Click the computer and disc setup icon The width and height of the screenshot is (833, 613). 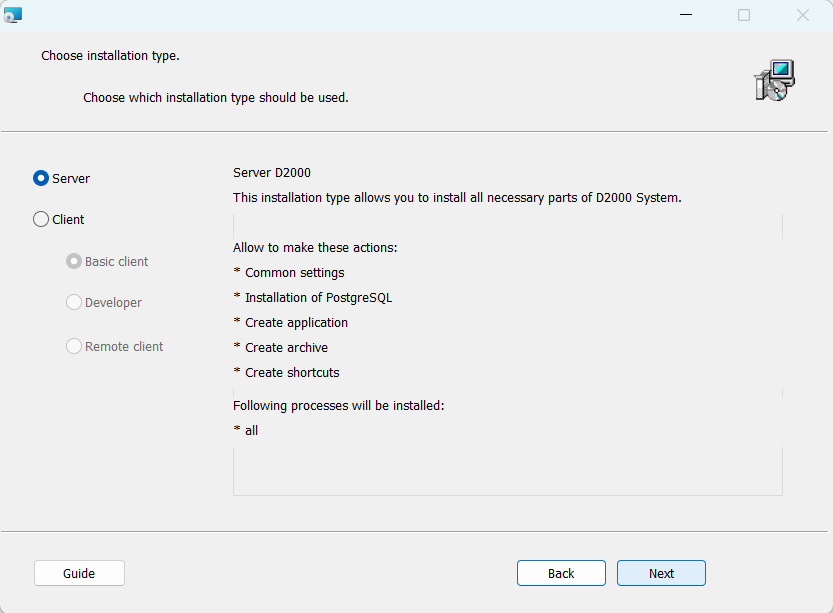click(773, 80)
